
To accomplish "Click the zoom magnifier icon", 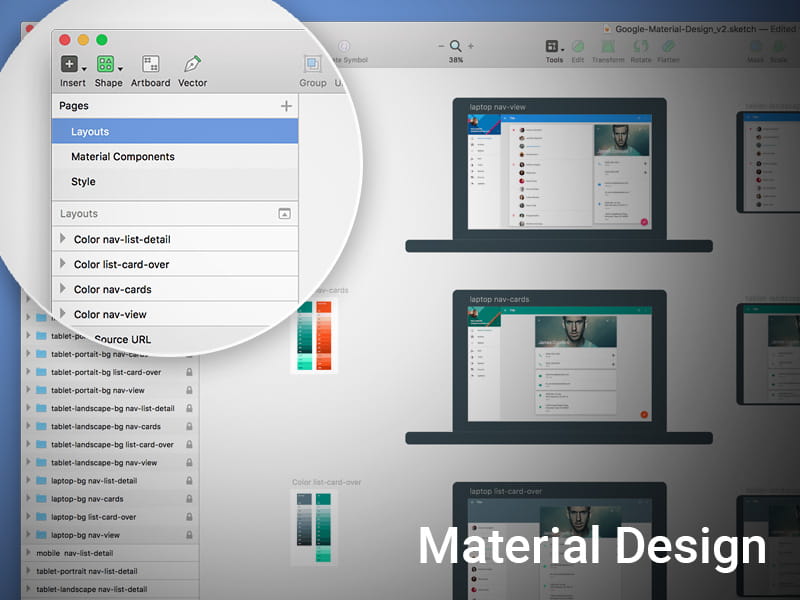I will [x=456, y=46].
